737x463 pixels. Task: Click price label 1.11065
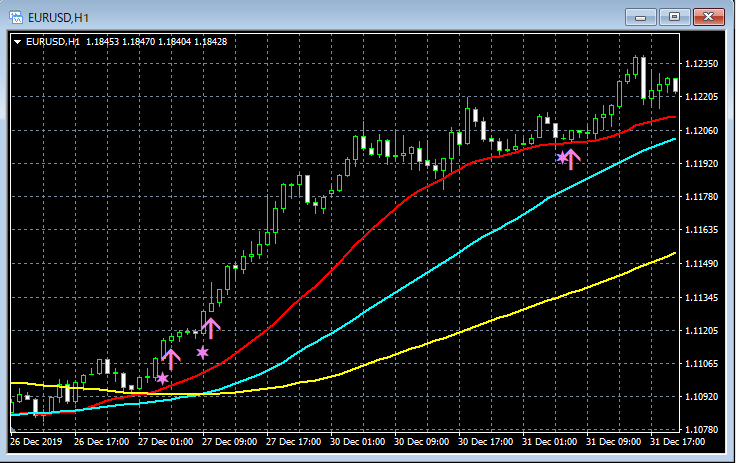coord(702,364)
